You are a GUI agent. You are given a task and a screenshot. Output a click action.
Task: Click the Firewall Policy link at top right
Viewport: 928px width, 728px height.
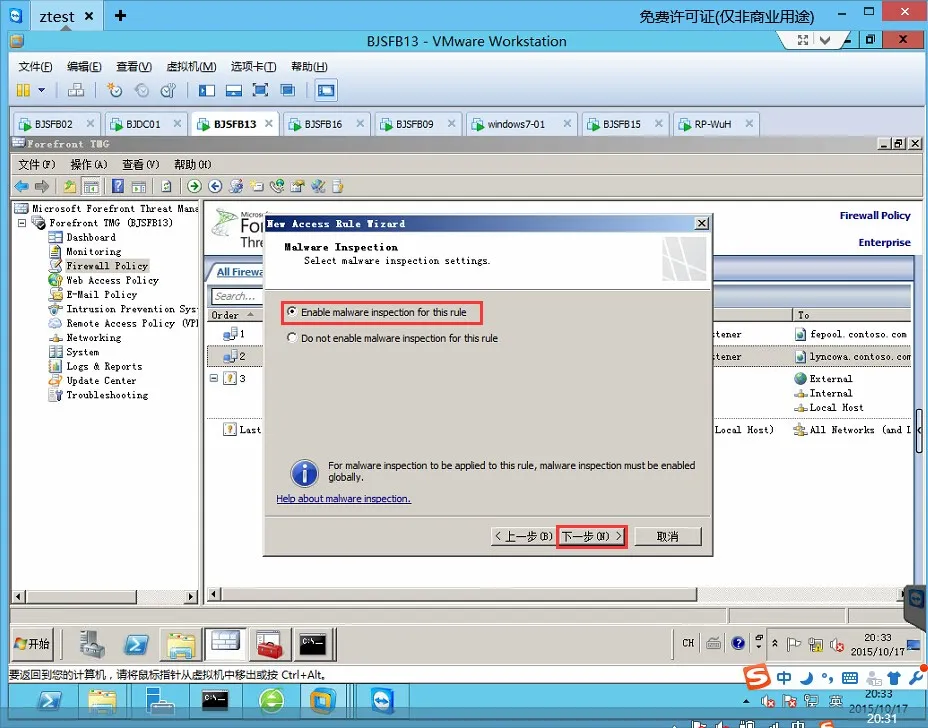tap(875, 215)
